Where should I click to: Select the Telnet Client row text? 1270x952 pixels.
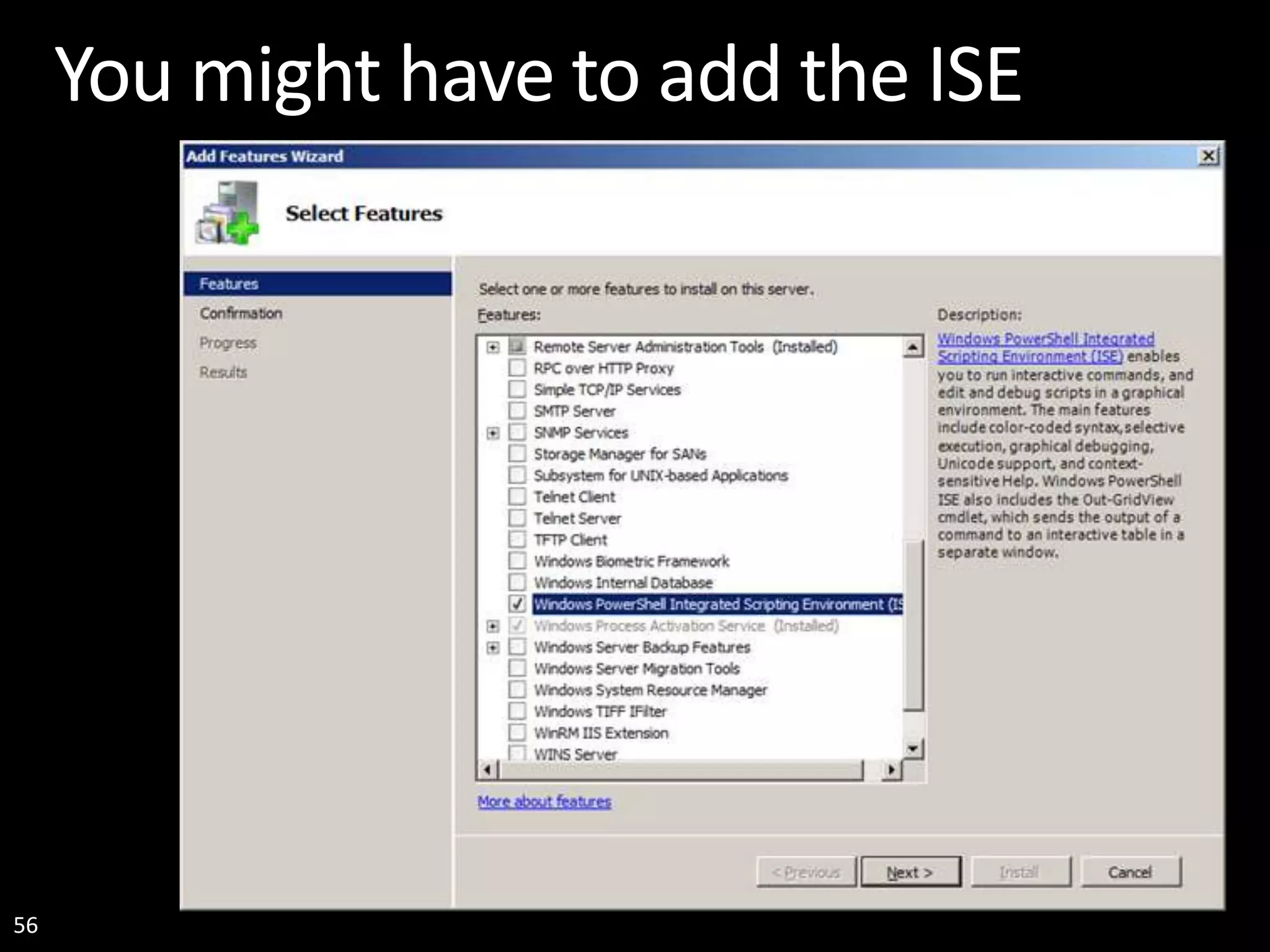click(574, 497)
